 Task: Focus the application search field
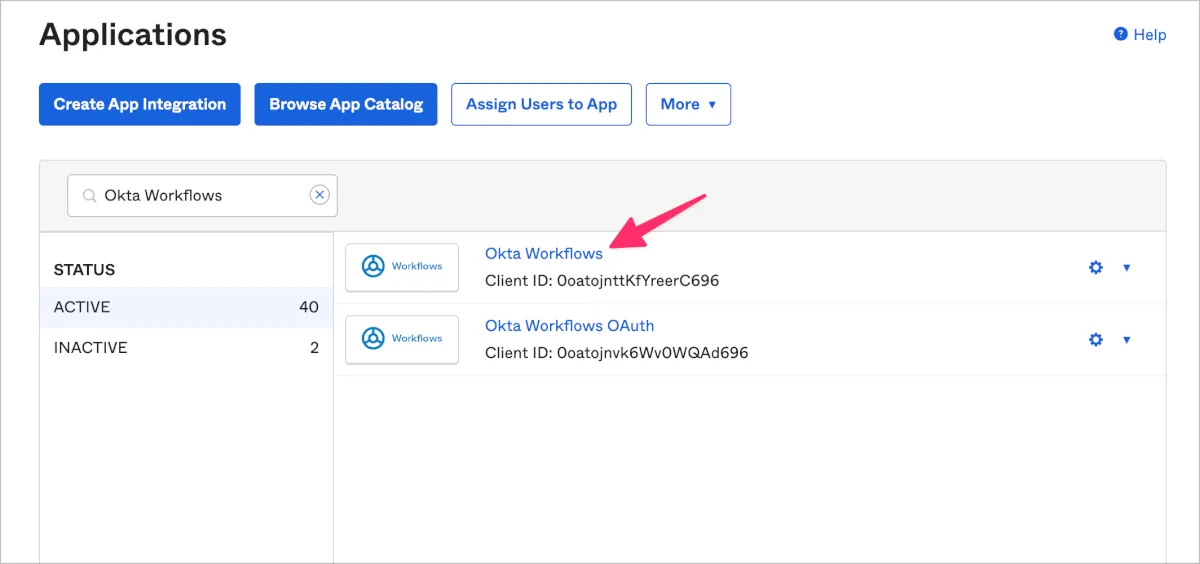click(x=204, y=195)
